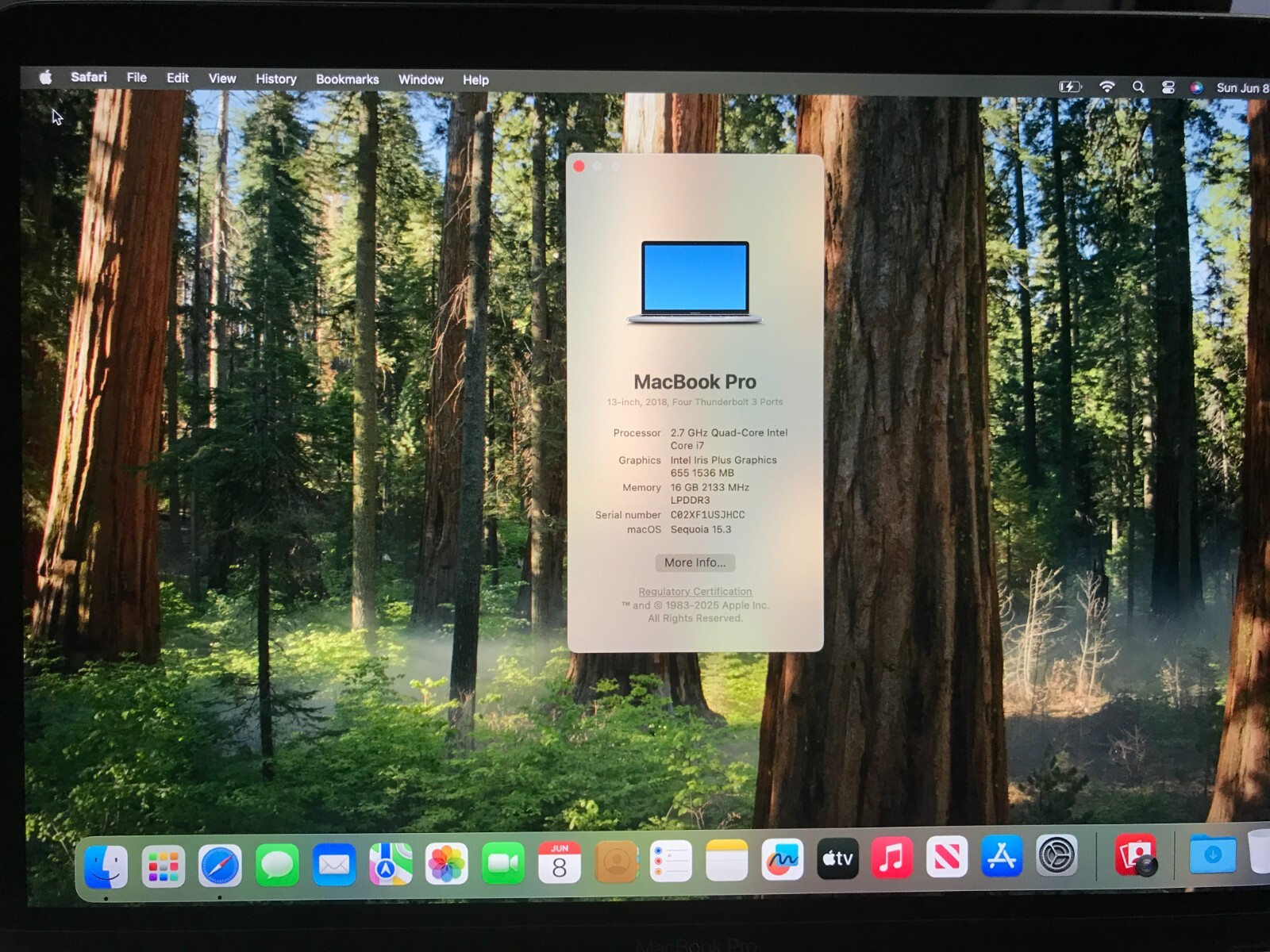The height and width of the screenshot is (952, 1270).
Task: Open the Window menu
Action: point(421,80)
